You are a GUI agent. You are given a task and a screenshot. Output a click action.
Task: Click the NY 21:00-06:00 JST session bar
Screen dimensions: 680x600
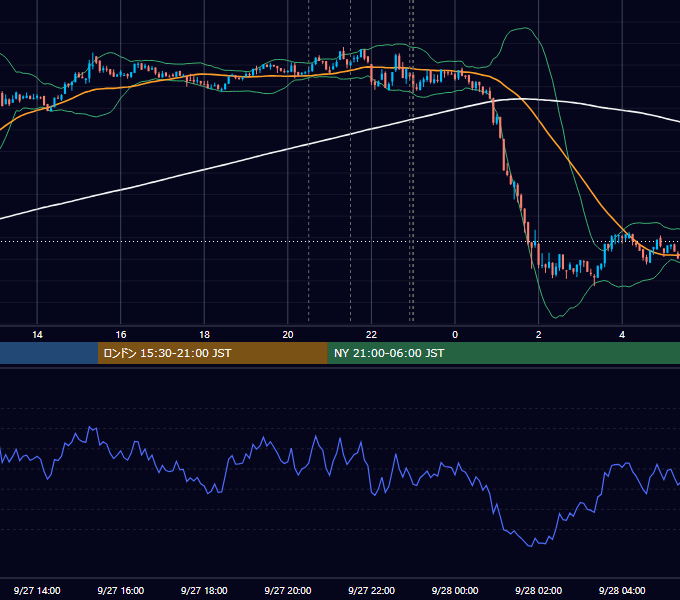[503, 353]
